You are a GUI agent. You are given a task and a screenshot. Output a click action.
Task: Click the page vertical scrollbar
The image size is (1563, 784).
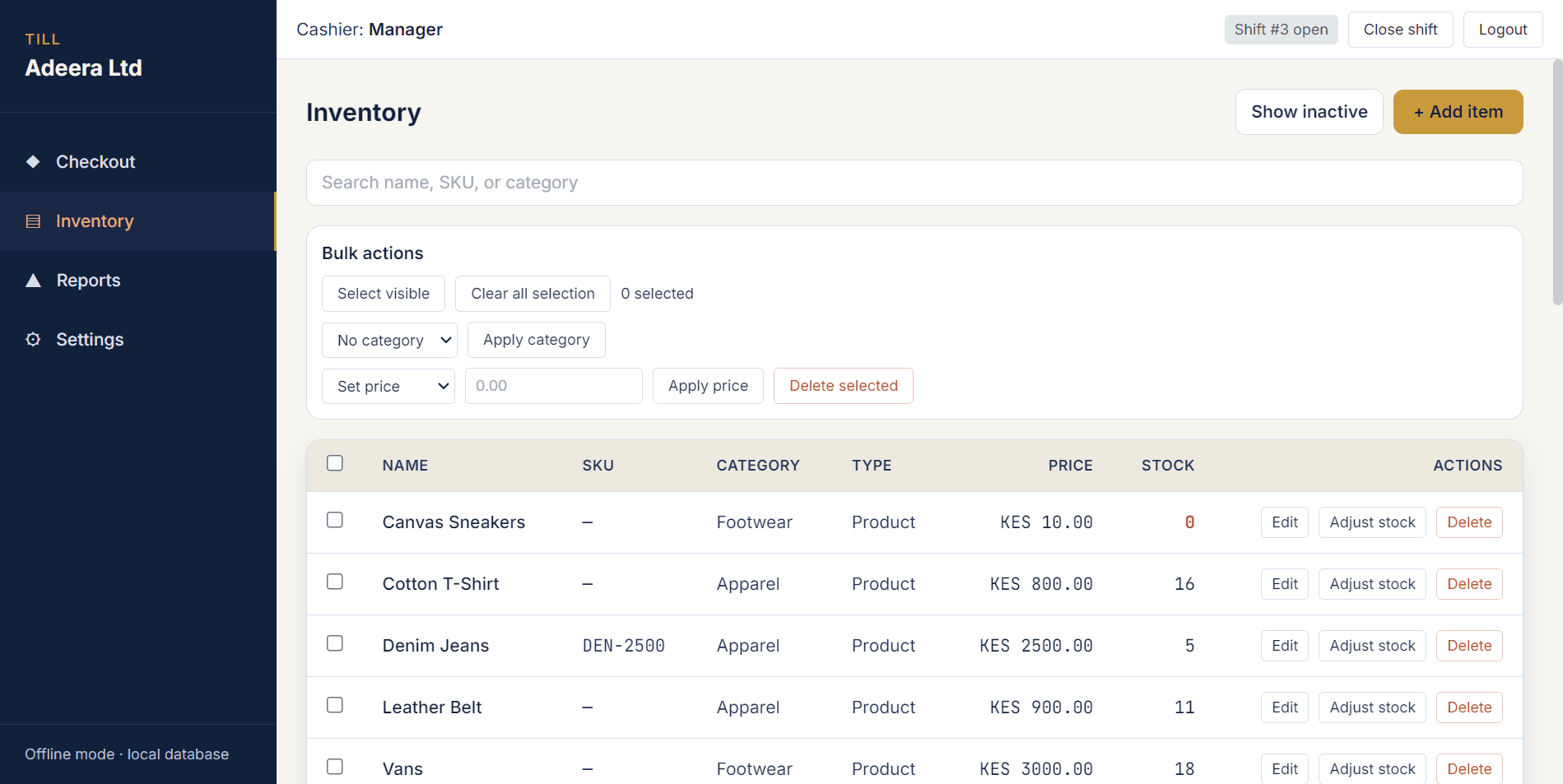pos(1557,181)
